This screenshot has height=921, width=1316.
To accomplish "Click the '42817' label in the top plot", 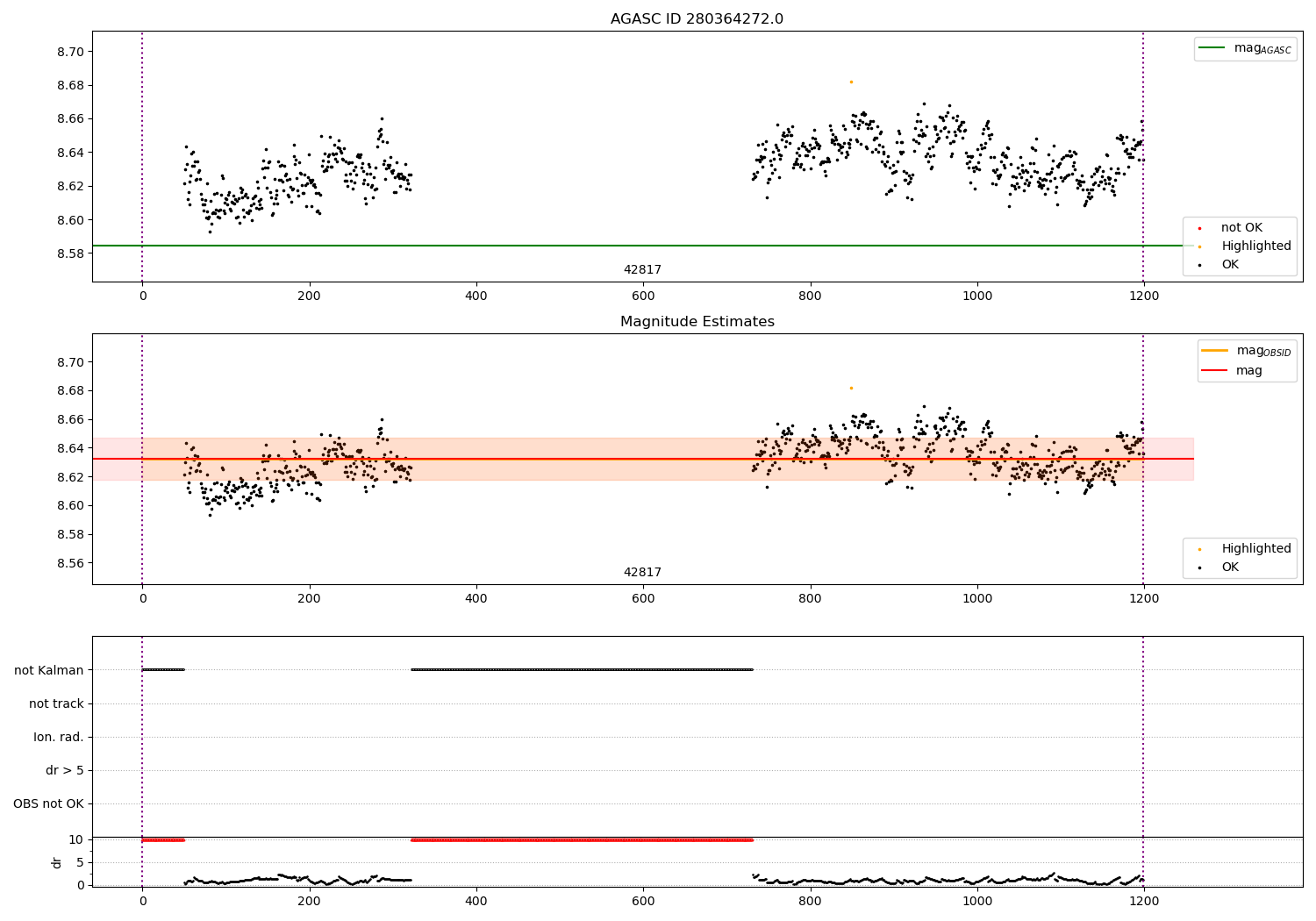I will (x=642, y=270).
